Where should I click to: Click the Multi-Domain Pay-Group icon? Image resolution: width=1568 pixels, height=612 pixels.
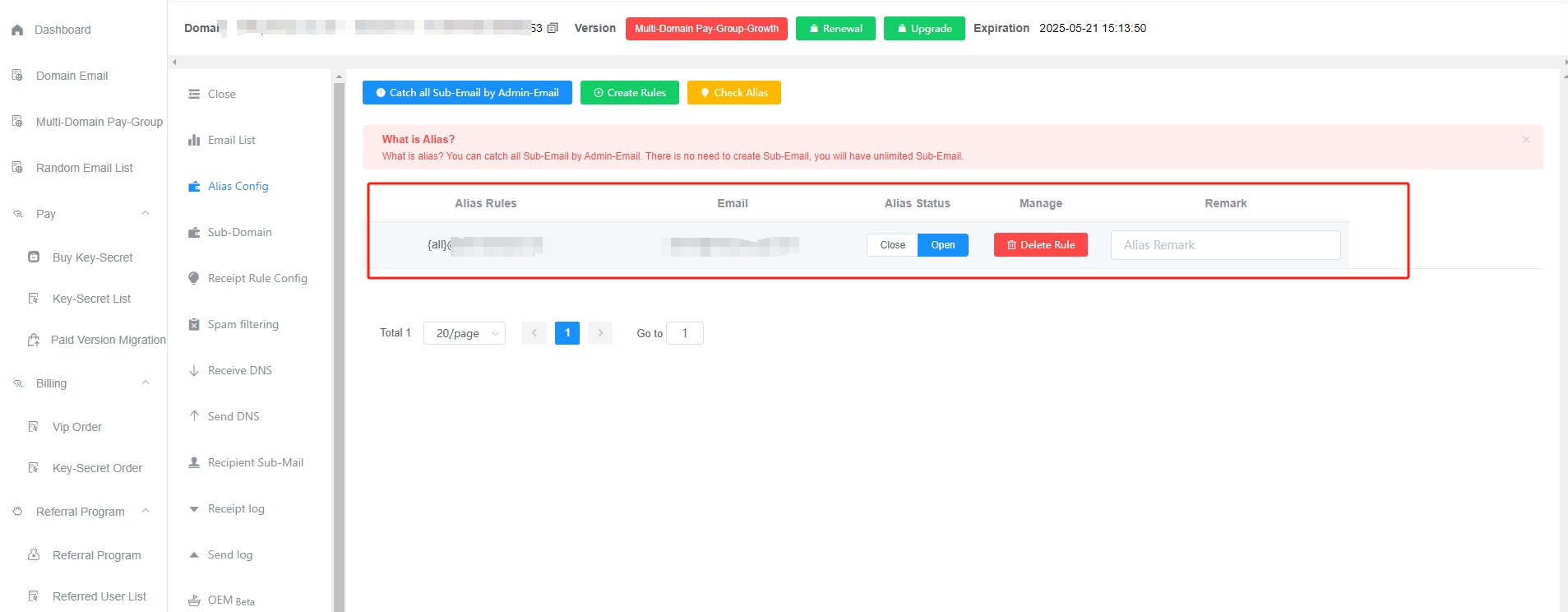17,122
